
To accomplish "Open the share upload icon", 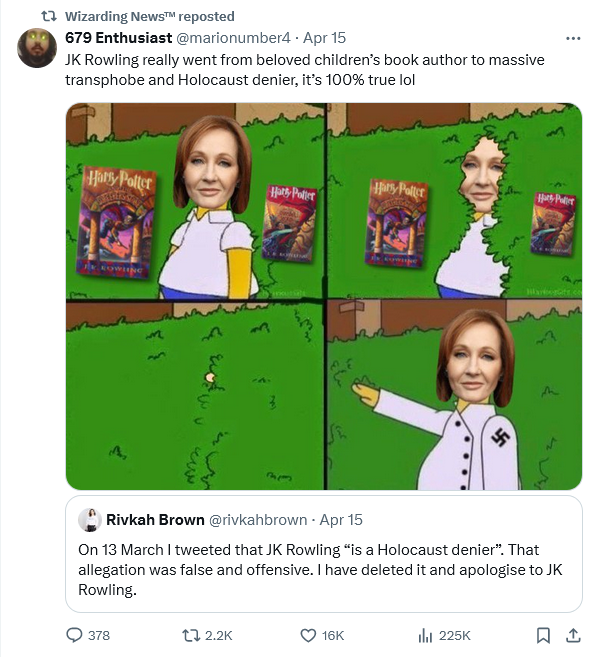I will [573, 635].
